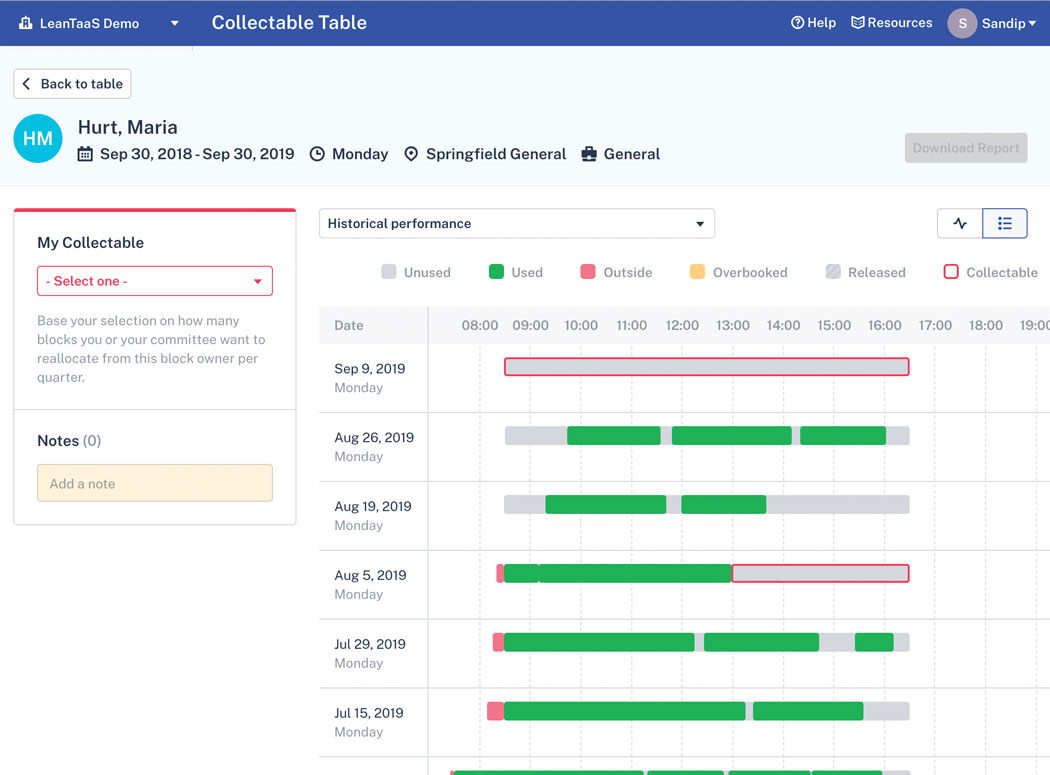Open the Historical performance dropdown
The width and height of the screenshot is (1050, 775).
point(516,224)
